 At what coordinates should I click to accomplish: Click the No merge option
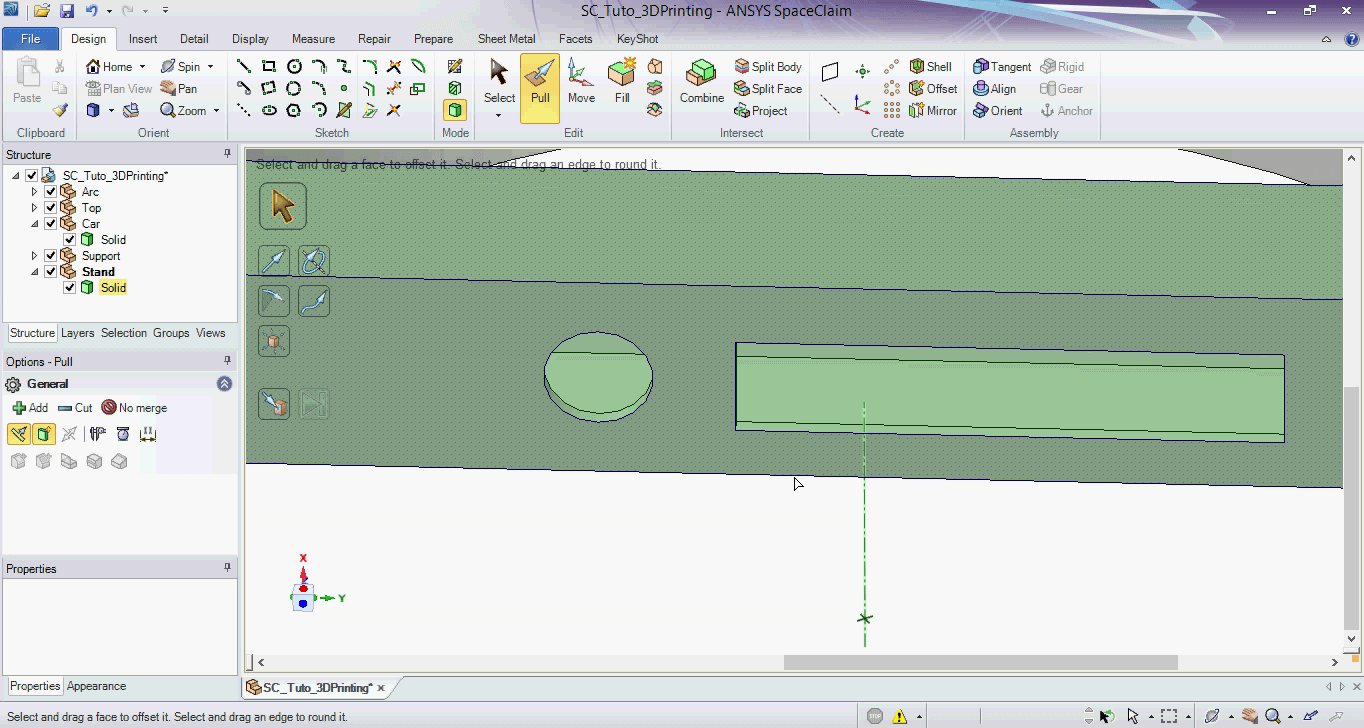coord(134,408)
